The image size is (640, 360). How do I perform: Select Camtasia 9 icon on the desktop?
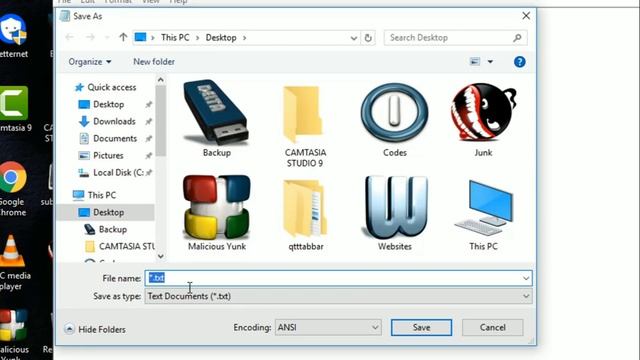tap(14, 109)
